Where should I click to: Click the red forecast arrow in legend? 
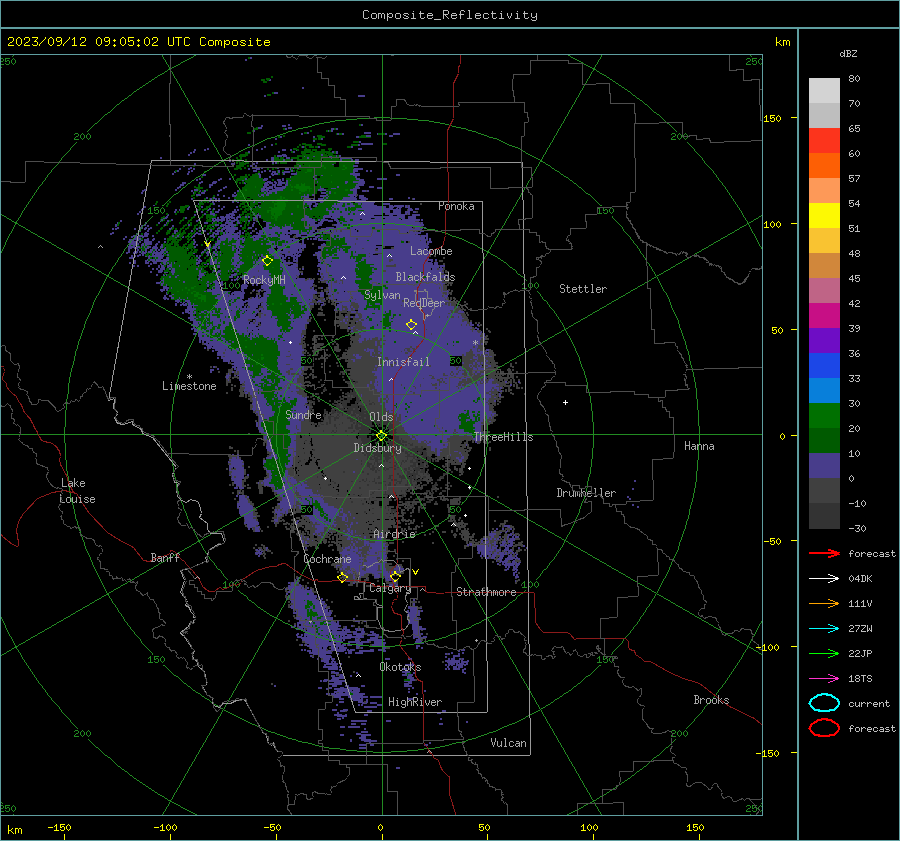(824, 553)
